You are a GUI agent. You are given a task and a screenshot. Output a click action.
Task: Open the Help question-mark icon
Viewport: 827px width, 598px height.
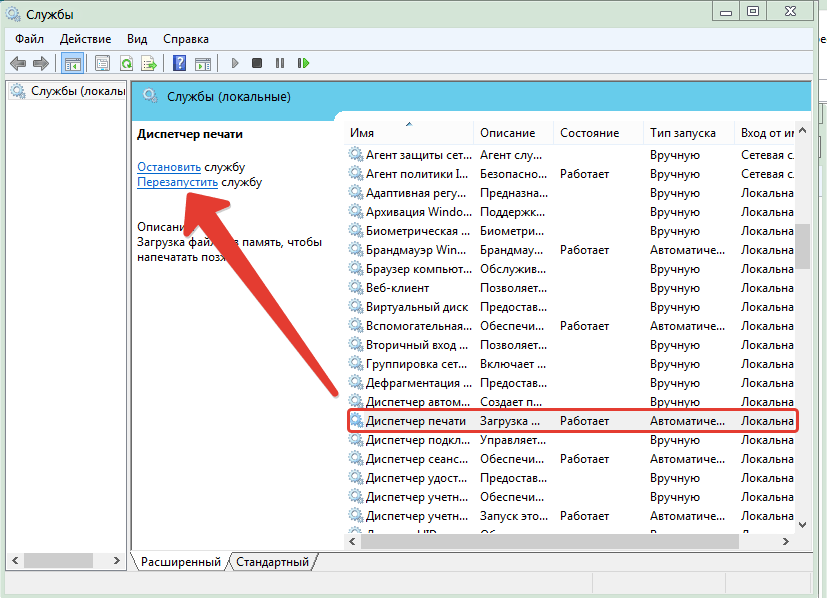(179, 63)
